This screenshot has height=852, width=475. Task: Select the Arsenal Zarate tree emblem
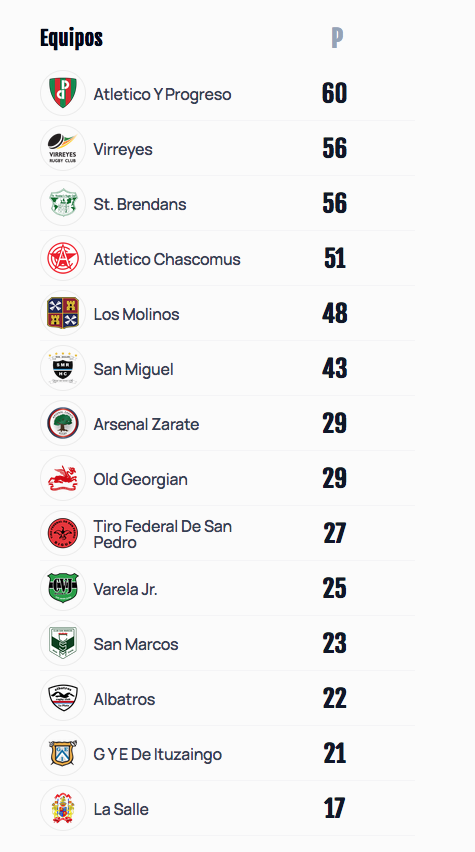(63, 423)
